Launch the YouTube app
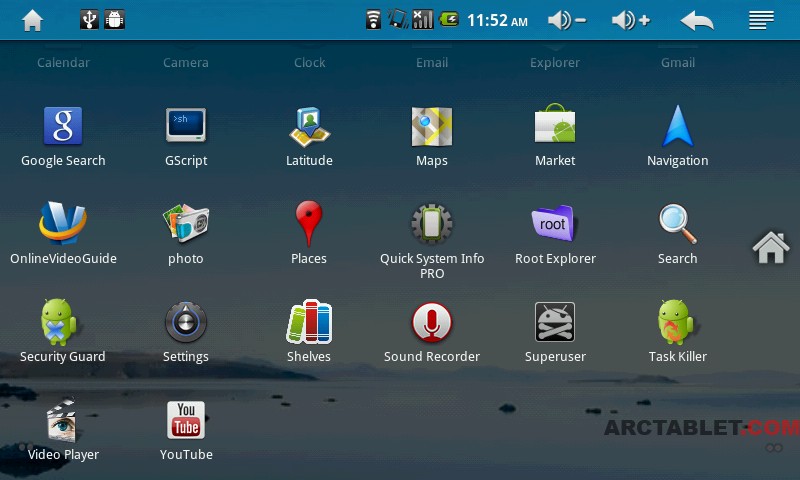Viewport: 800px width, 480px height. click(x=186, y=420)
